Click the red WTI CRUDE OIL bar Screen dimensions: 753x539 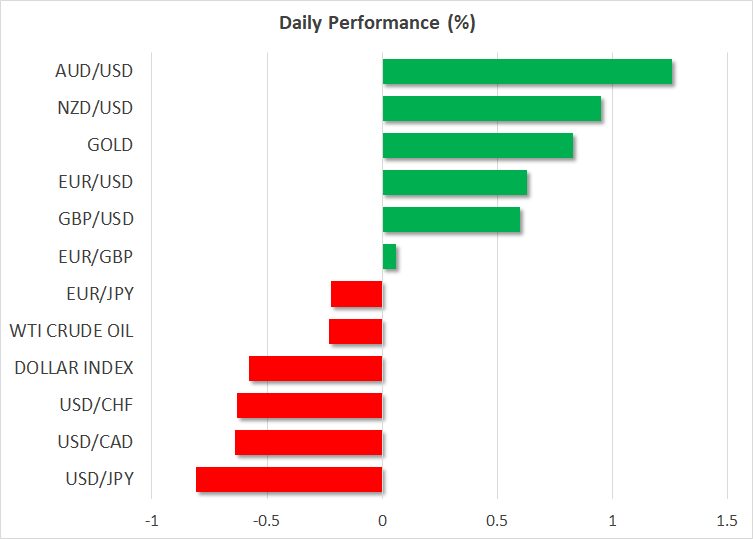356,331
